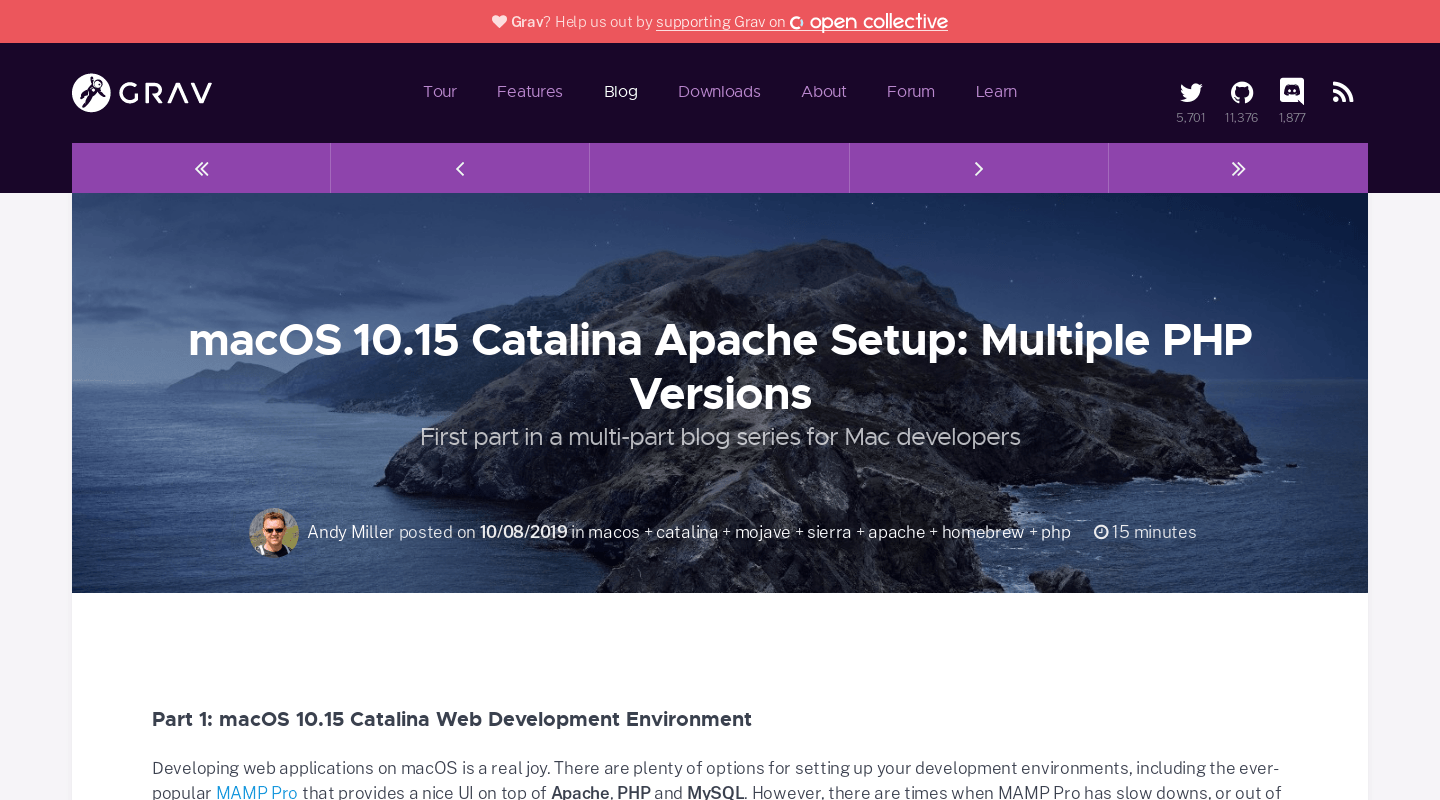Go to next post with right chevron
1440x800 pixels.
click(979, 168)
